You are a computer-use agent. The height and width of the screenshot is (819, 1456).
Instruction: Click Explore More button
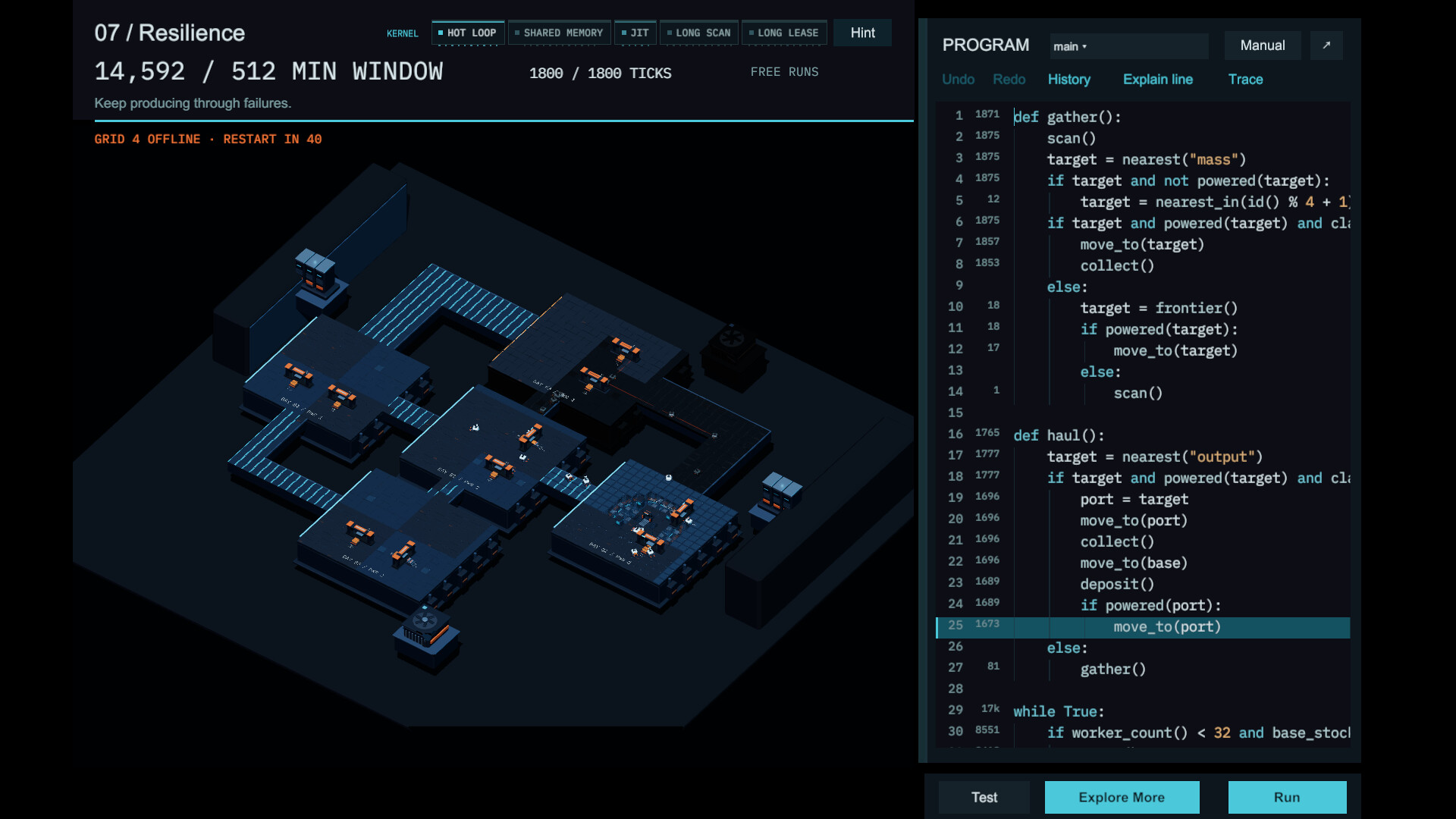[1122, 797]
